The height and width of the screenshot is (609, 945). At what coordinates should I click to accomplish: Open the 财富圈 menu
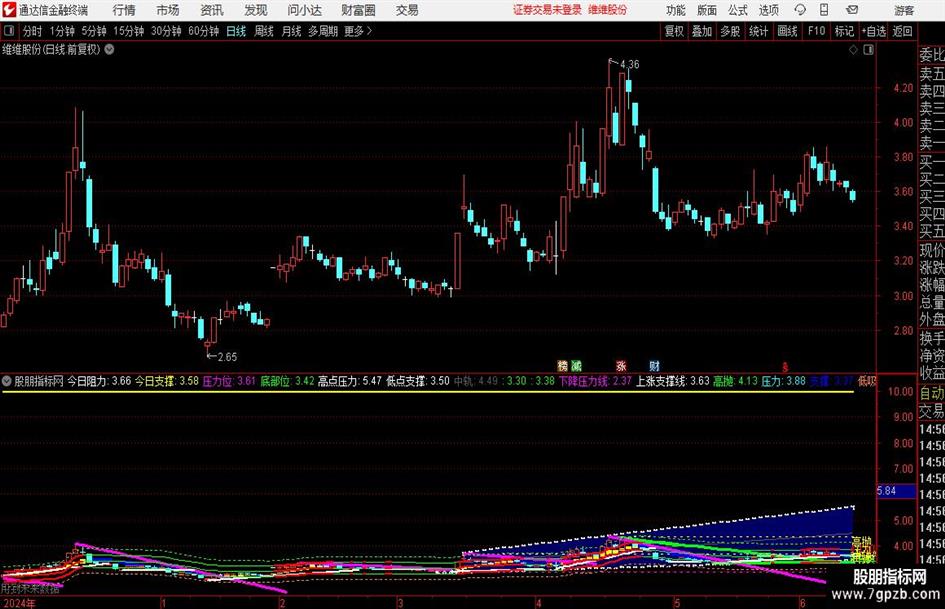(x=358, y=10)
